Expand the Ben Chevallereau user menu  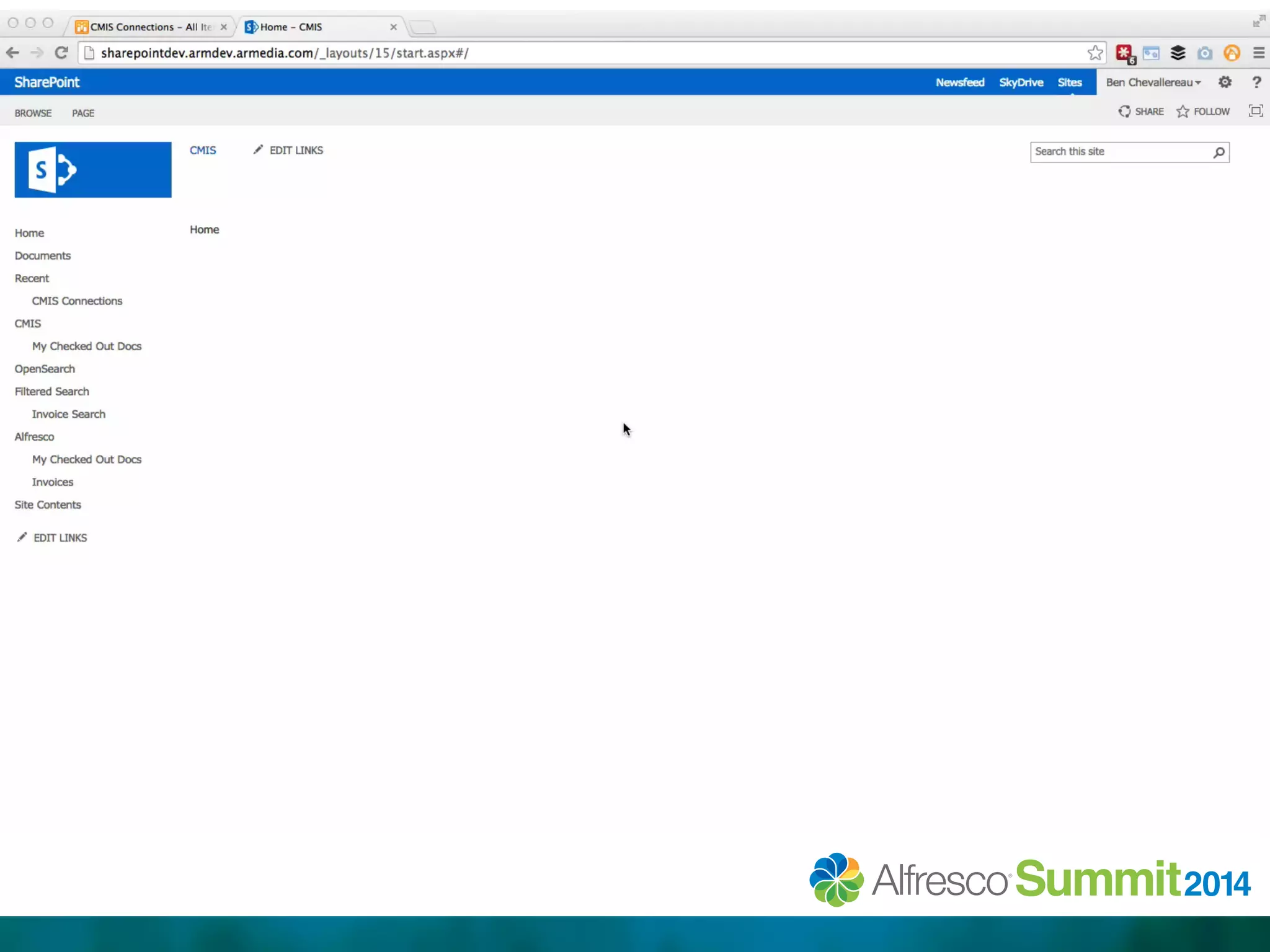coord(1153,82)
